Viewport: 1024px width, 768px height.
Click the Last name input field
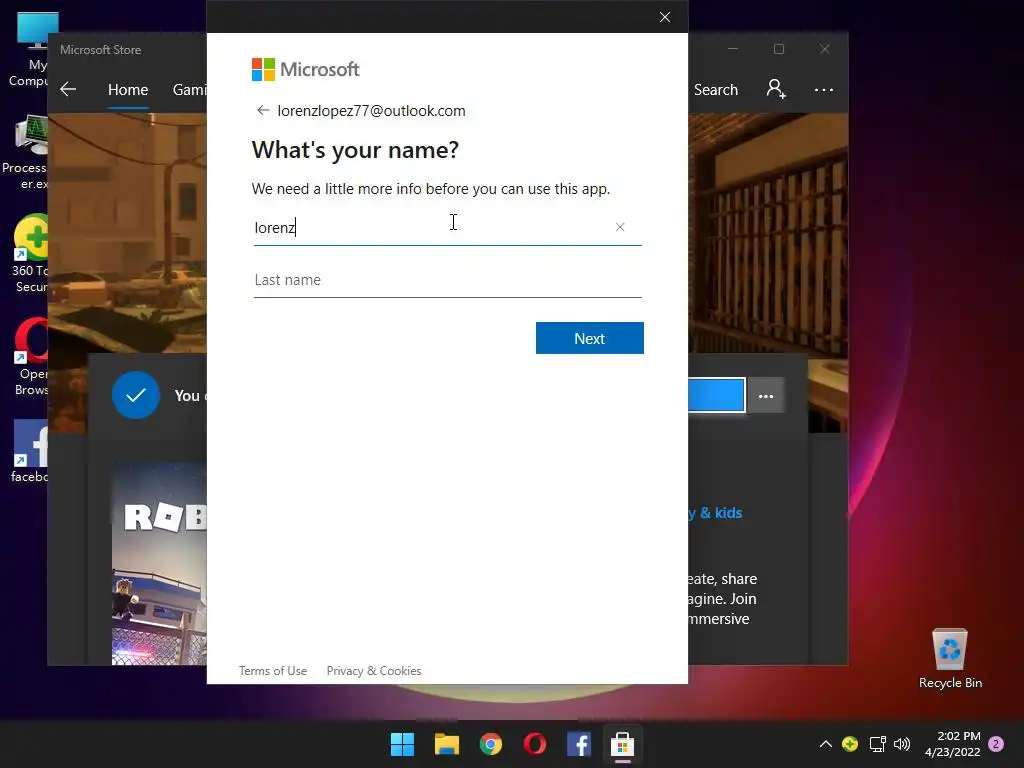pyautogui.click(x=447, y=280)
